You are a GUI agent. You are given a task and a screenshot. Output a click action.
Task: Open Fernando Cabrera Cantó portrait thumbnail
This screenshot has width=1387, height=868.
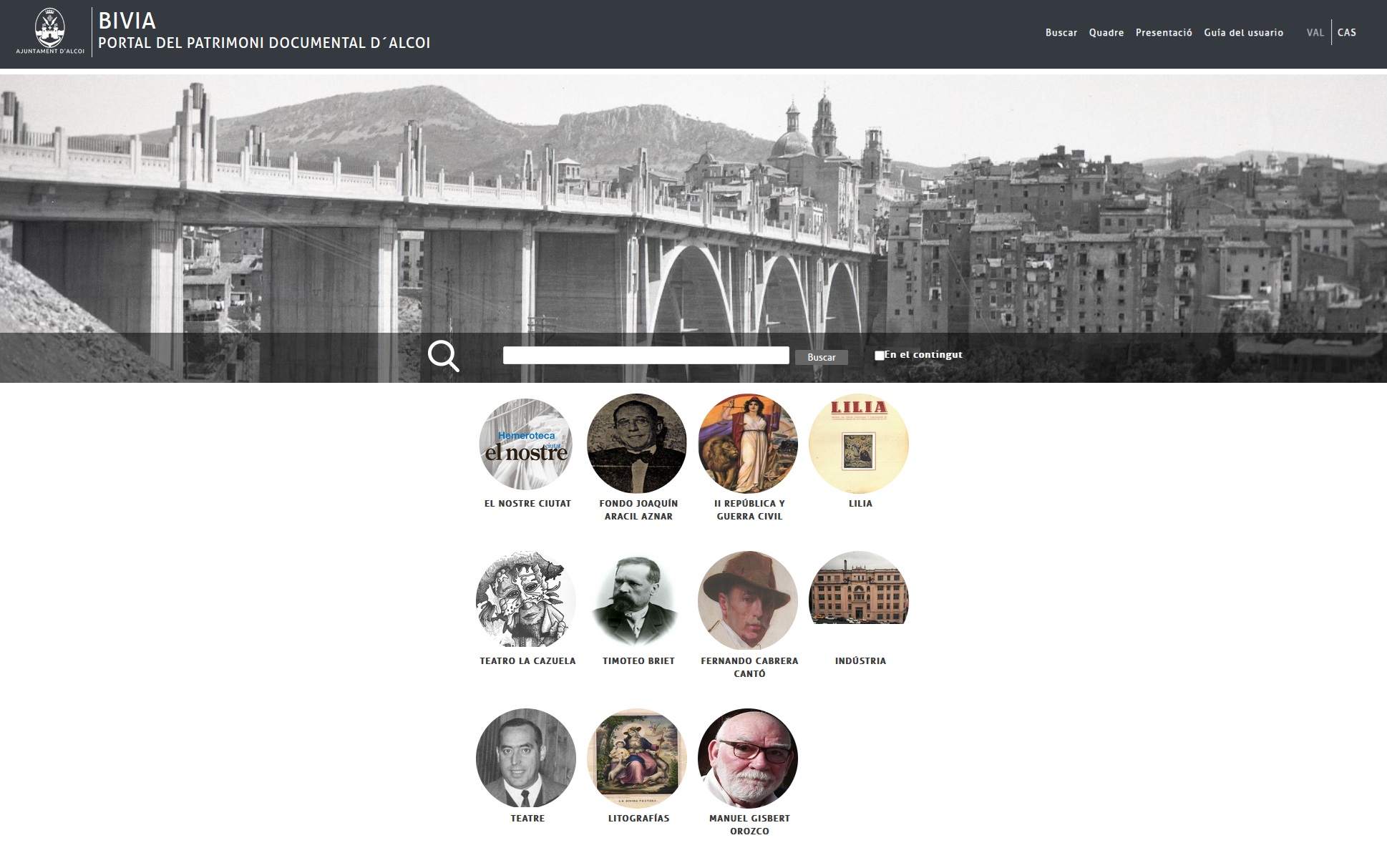748,600
